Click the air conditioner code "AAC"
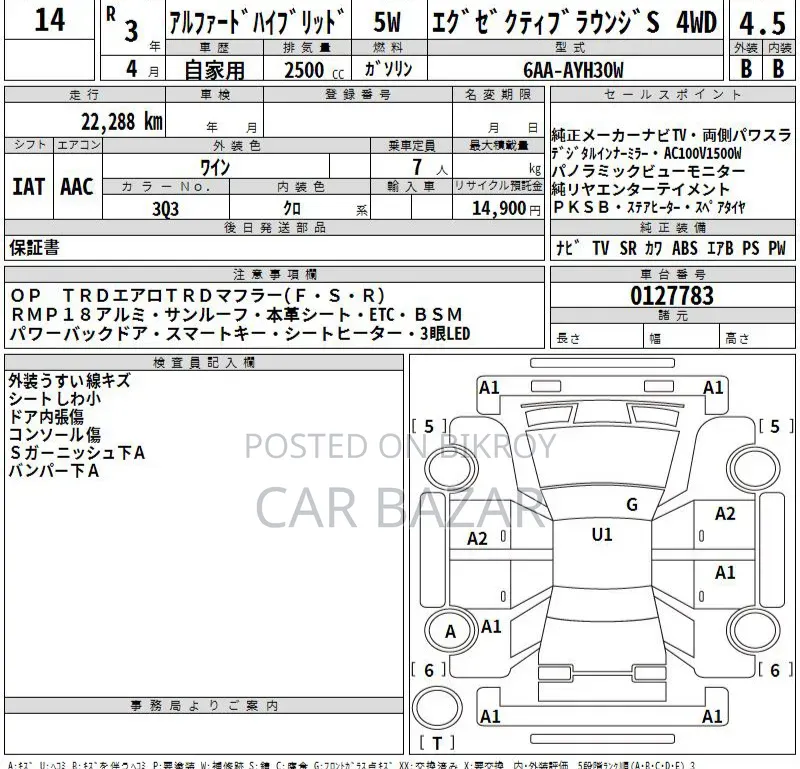This screenshot has width=800, height=769. [77, 186]
